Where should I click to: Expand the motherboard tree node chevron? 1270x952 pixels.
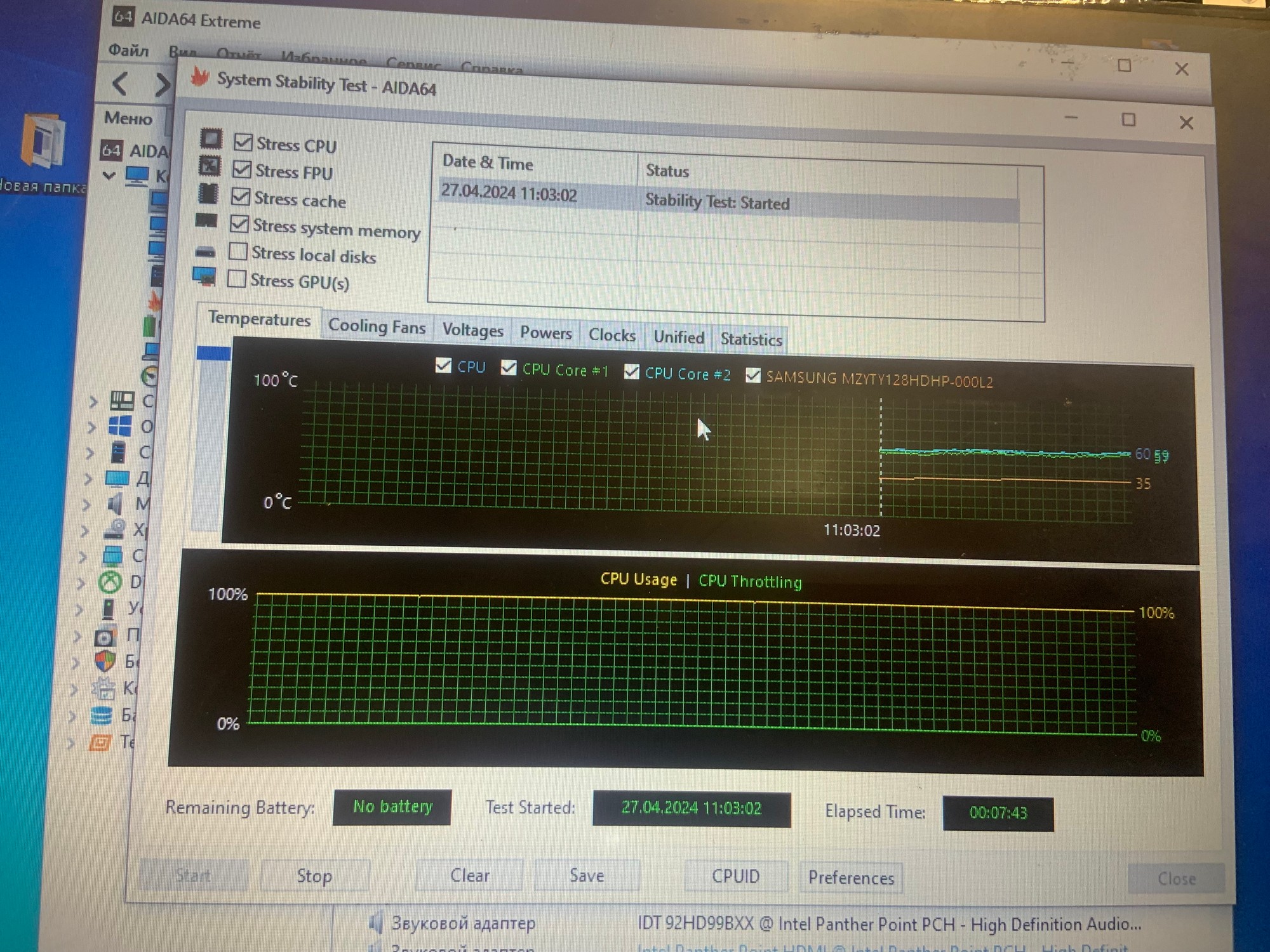93,401
